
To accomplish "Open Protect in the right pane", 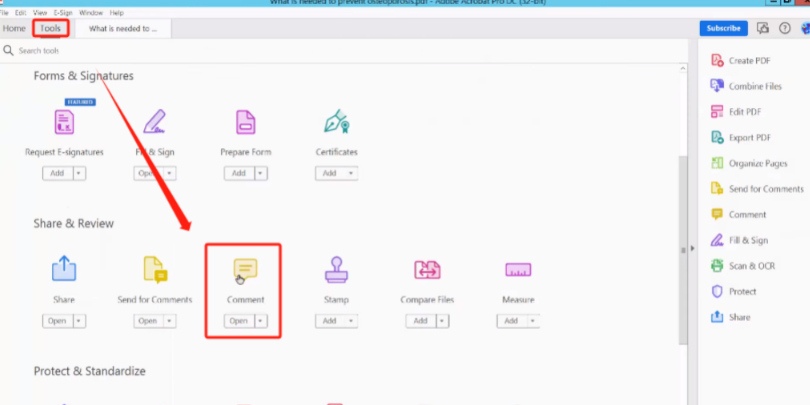I will tap(734, 291).
